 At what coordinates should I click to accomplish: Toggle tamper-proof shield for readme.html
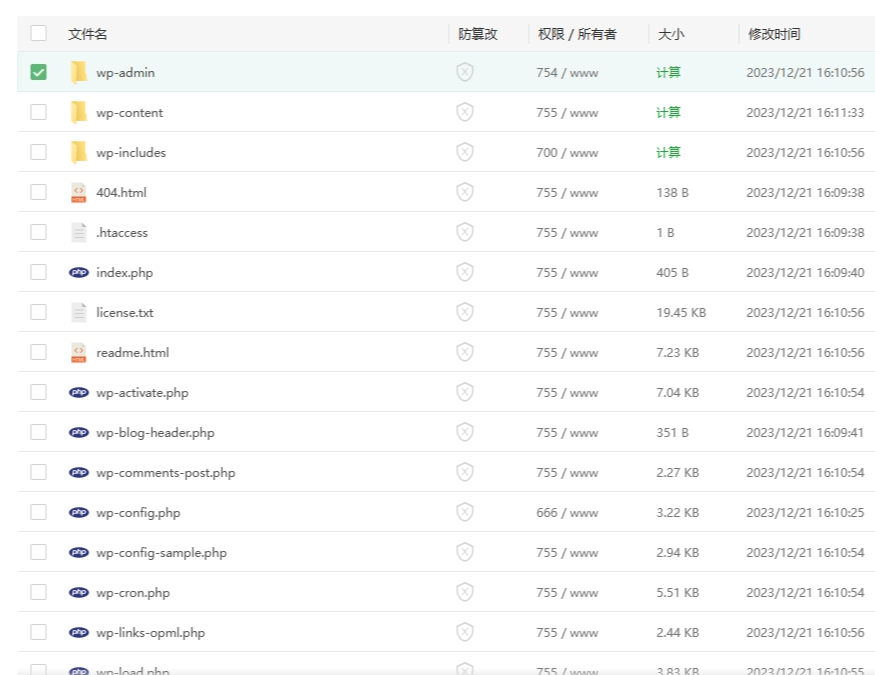pyautogui.click(x=465, y=352)
